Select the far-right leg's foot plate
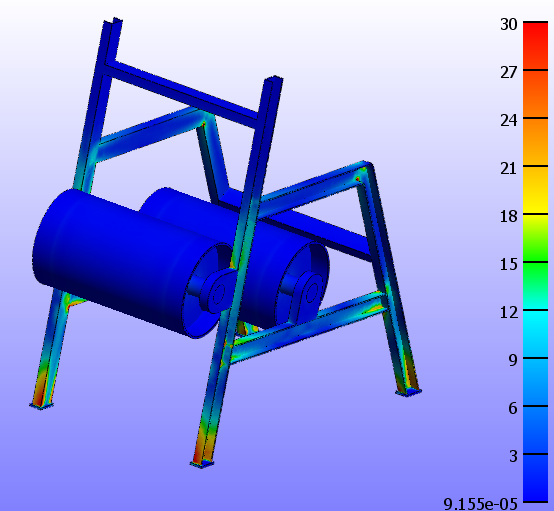 click(409, 392)
